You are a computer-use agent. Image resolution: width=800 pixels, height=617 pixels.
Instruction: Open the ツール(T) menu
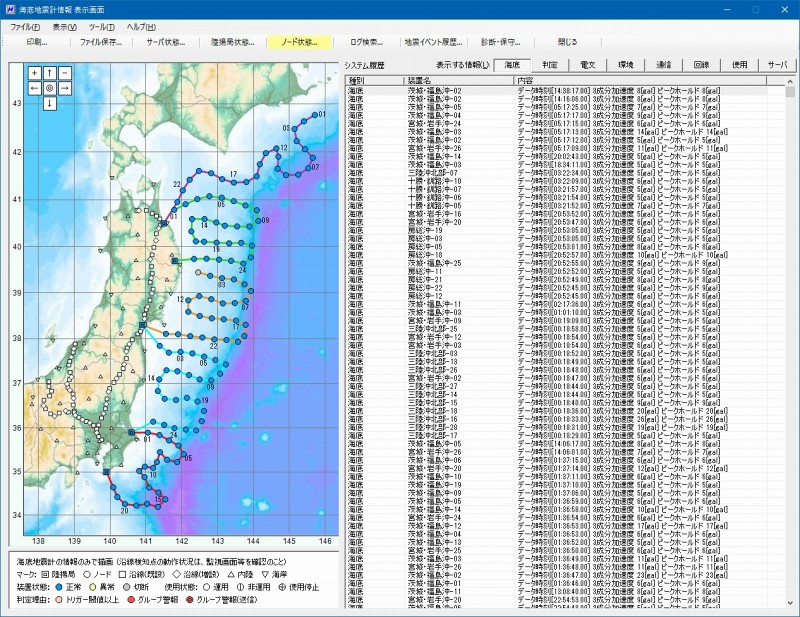point(102,27)
